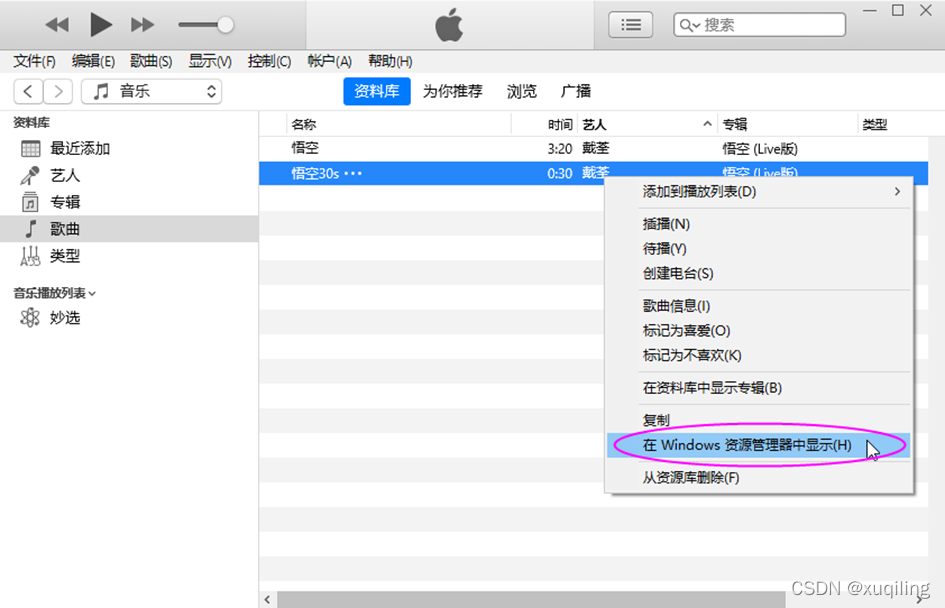The image size is (945, 608).
Task: Select 艺人 in the sidebar
Action: coord(129,175)
